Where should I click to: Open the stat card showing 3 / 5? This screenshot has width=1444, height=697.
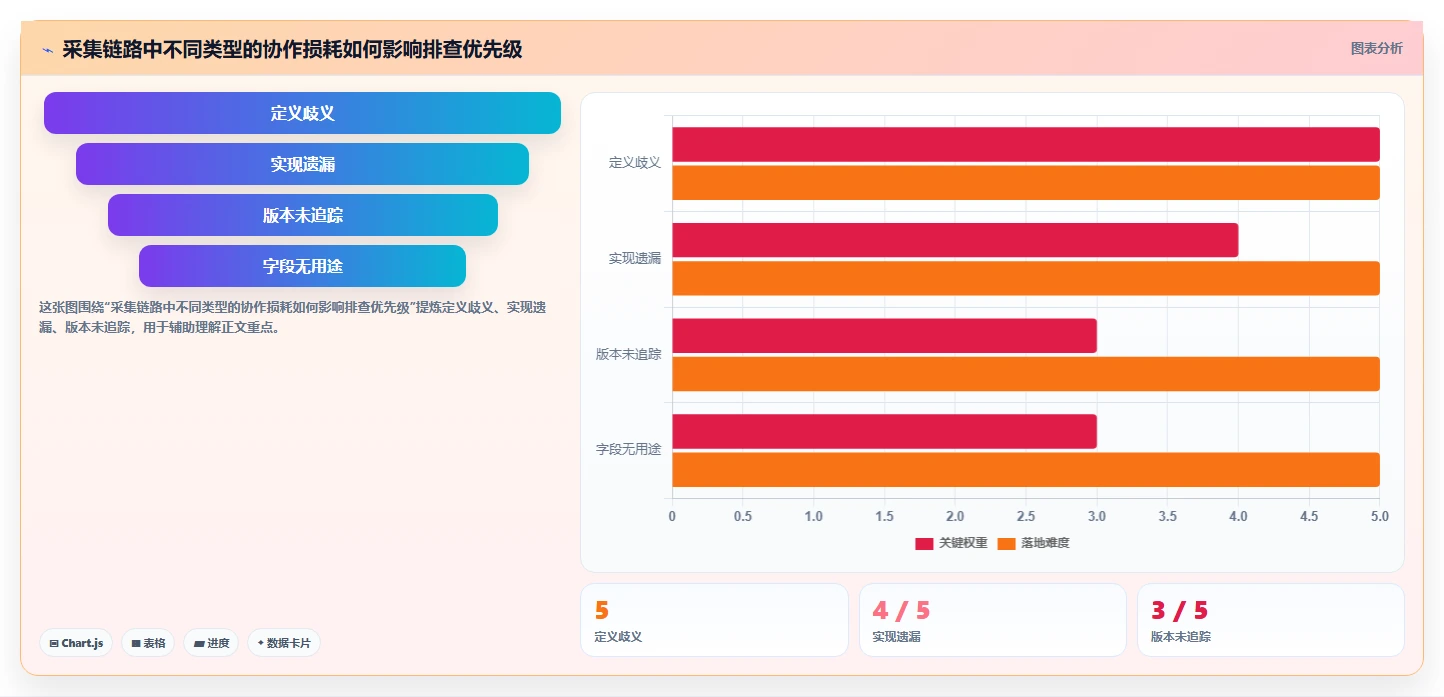[1270, 620]
